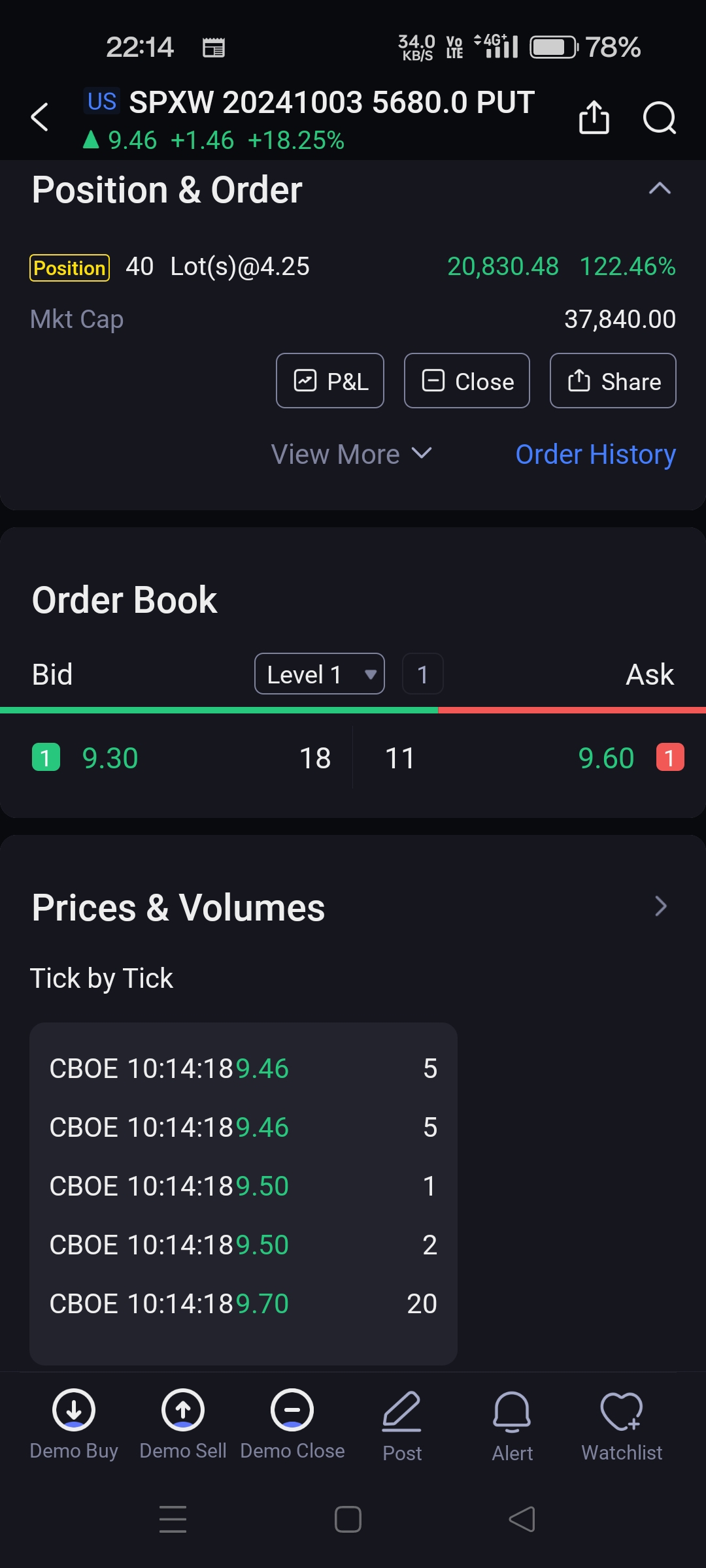Viewport: 706px width, 1568px height.
Task: Click the Close position button
Action: click(x=467, y=381)
